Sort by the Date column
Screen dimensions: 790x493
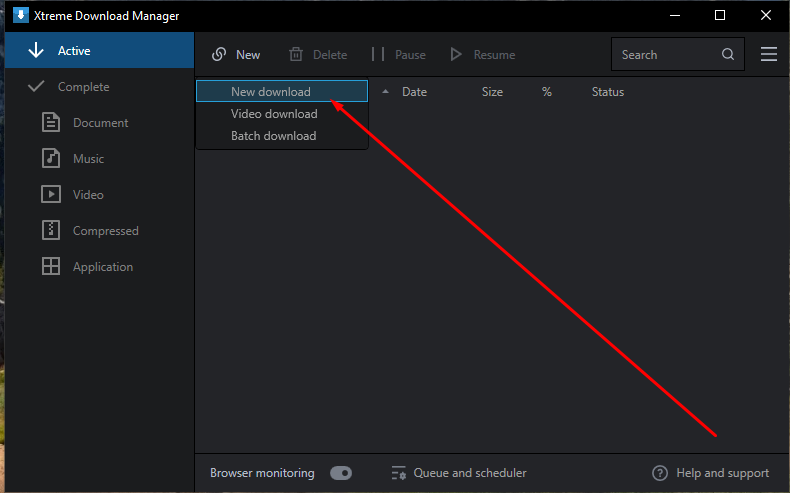[x=414, y=92]
